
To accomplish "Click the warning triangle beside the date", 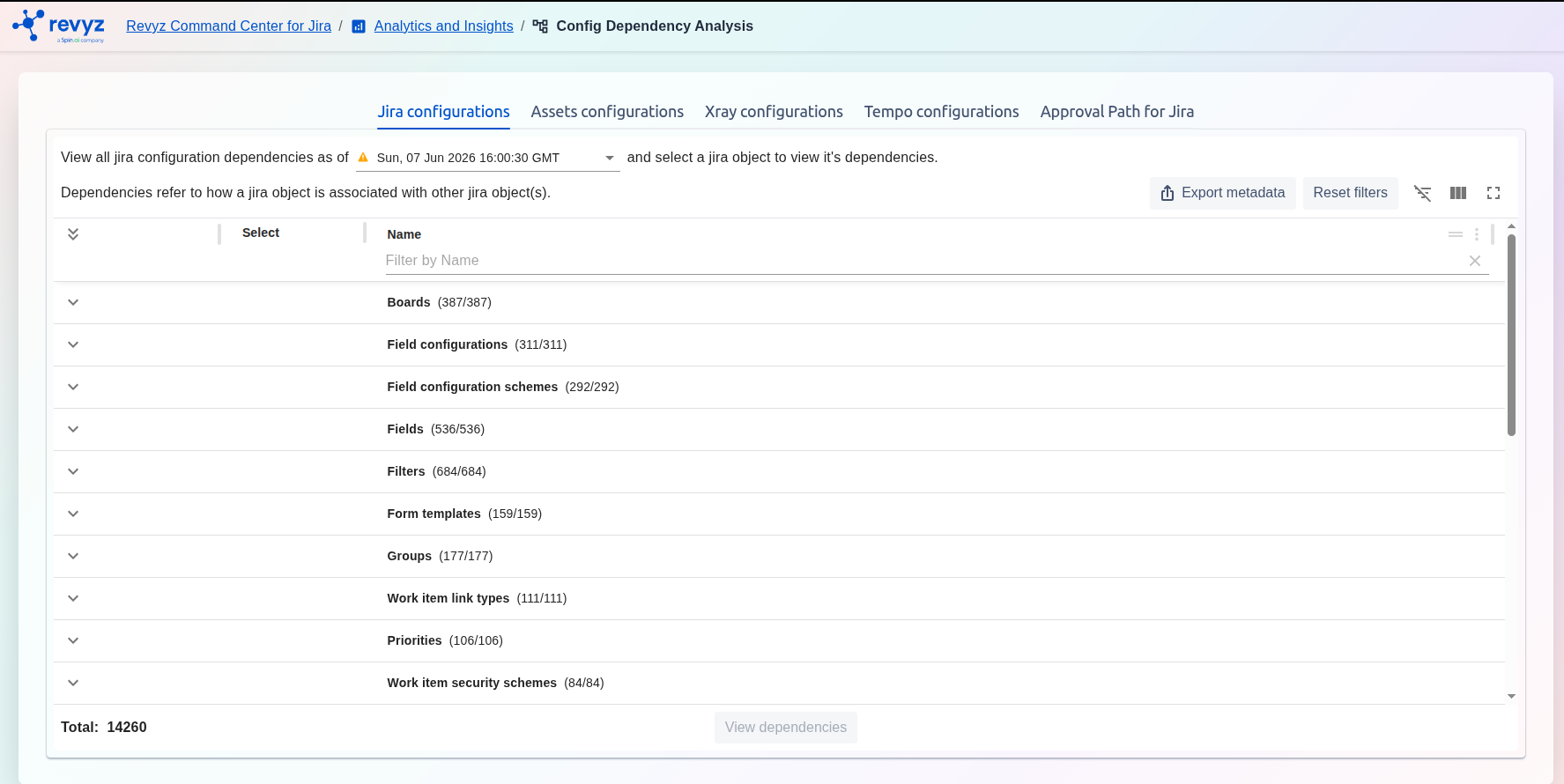I will coord(363,157).
